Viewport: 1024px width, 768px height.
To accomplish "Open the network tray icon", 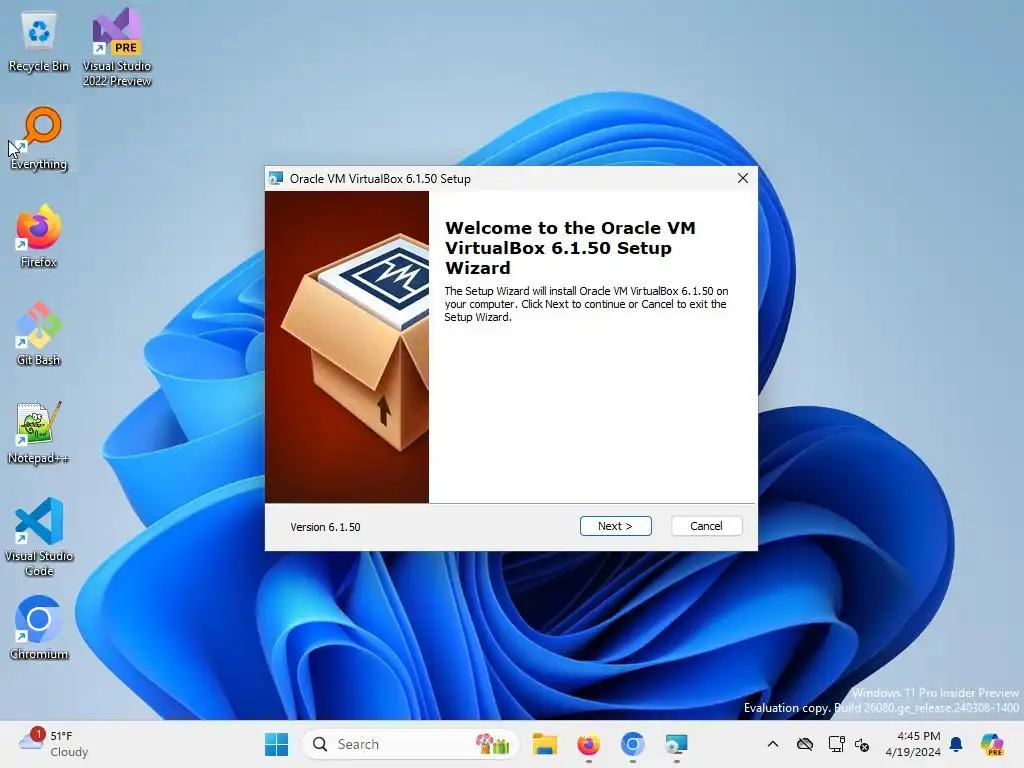I will point(836,744).
